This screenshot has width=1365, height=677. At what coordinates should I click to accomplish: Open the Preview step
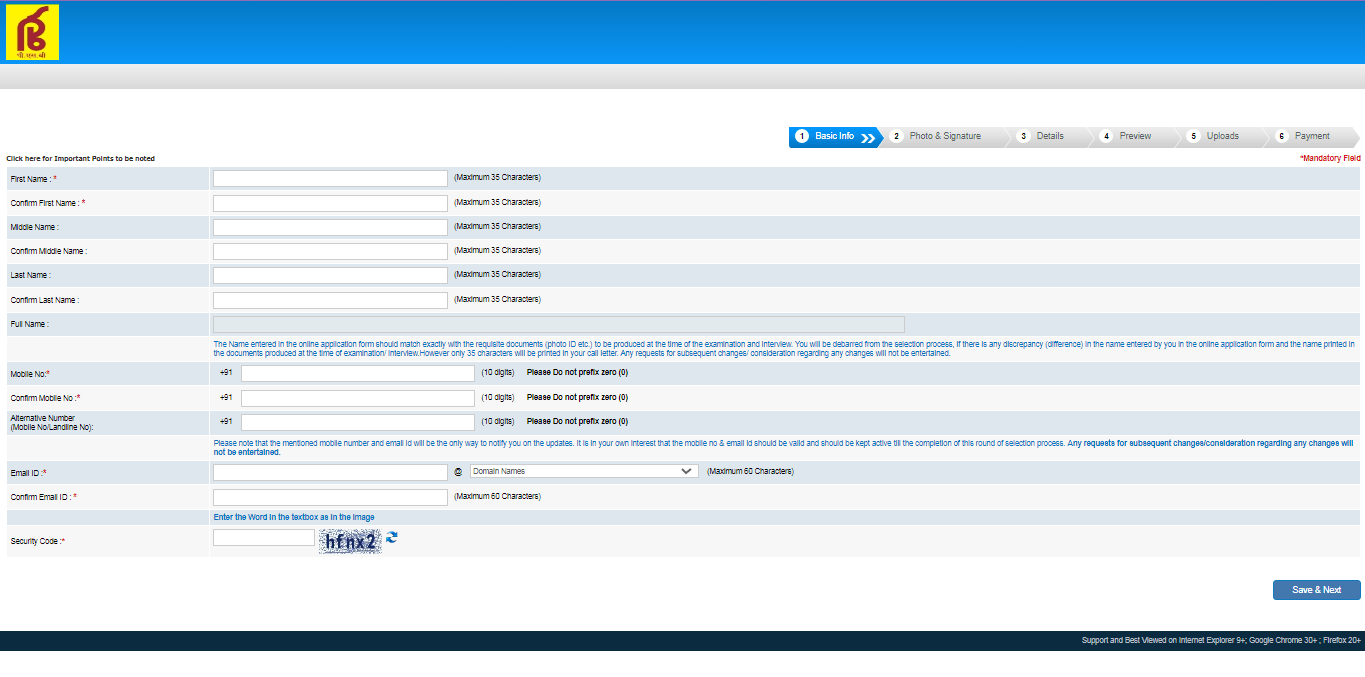[x=1134, y=137]
